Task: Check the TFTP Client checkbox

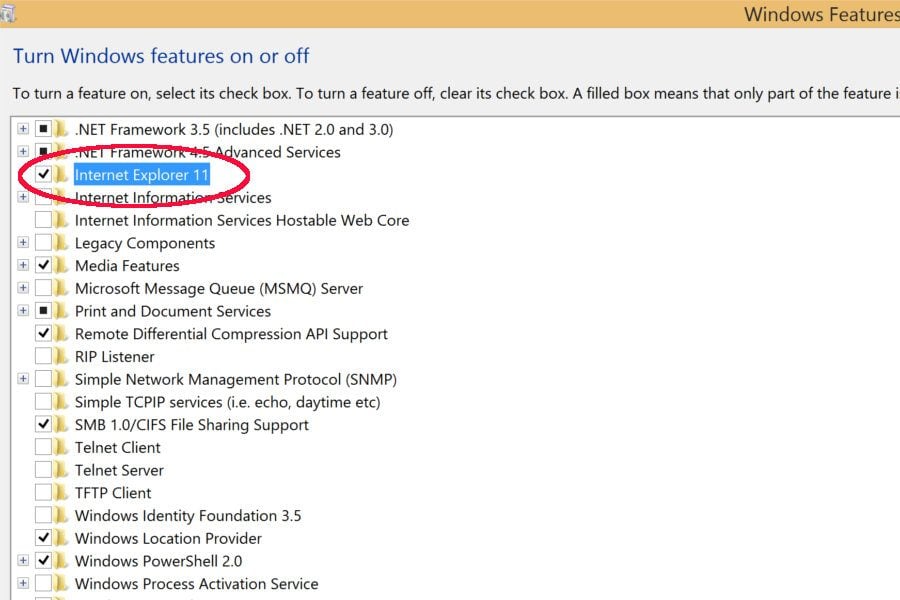Action: (44, 492)
